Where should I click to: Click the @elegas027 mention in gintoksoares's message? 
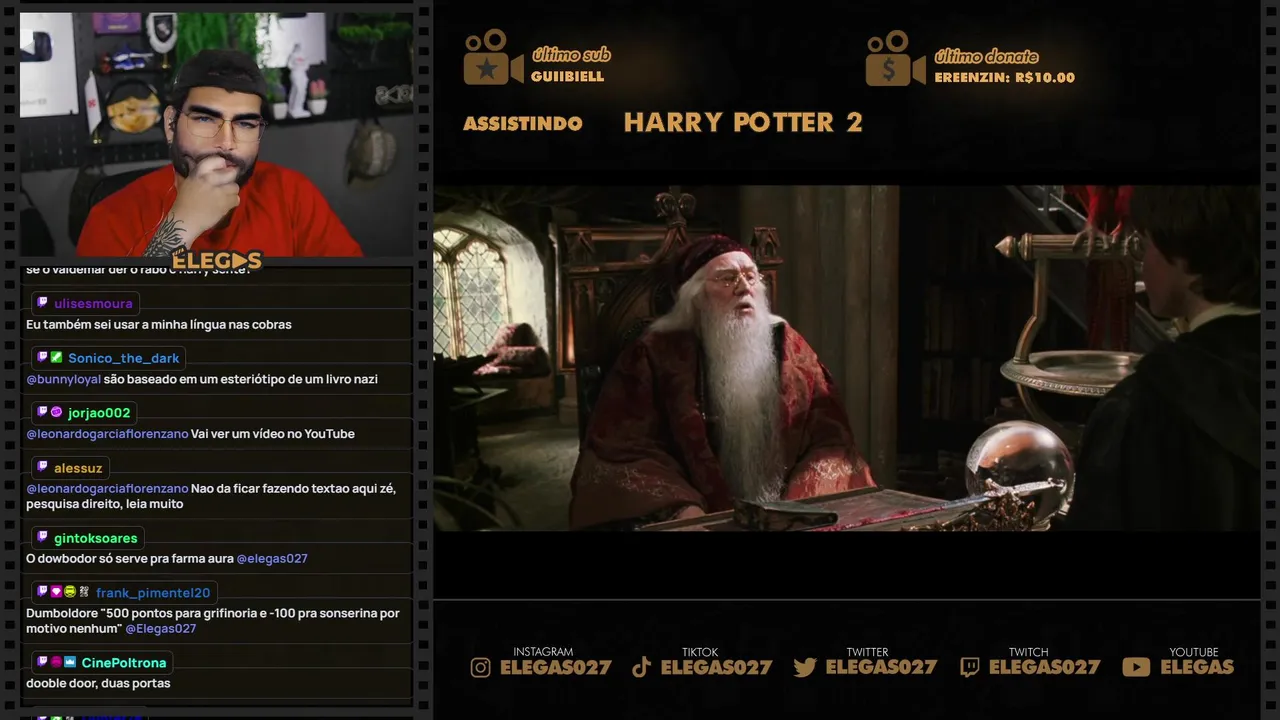[x=272, y=559]
